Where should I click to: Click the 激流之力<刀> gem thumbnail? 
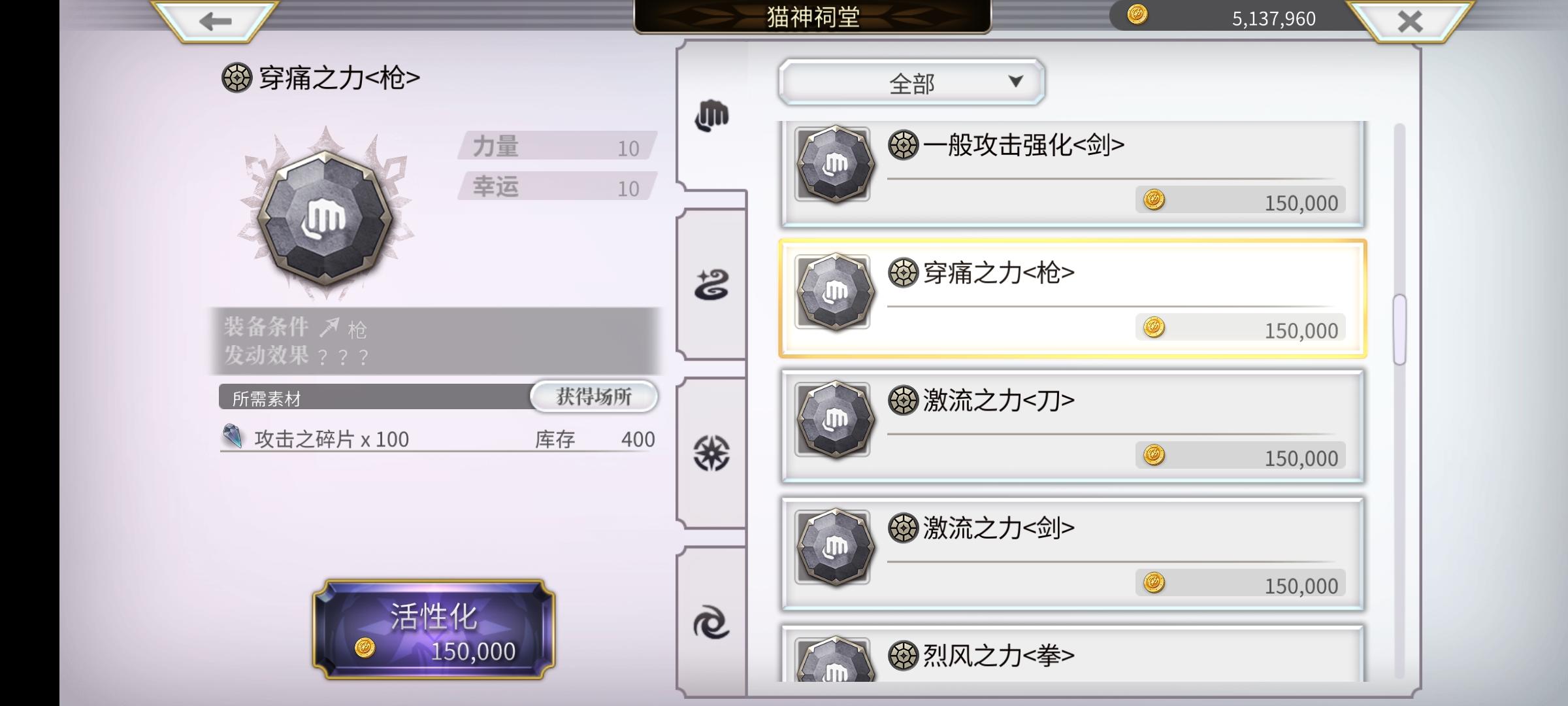click(834, 419)
